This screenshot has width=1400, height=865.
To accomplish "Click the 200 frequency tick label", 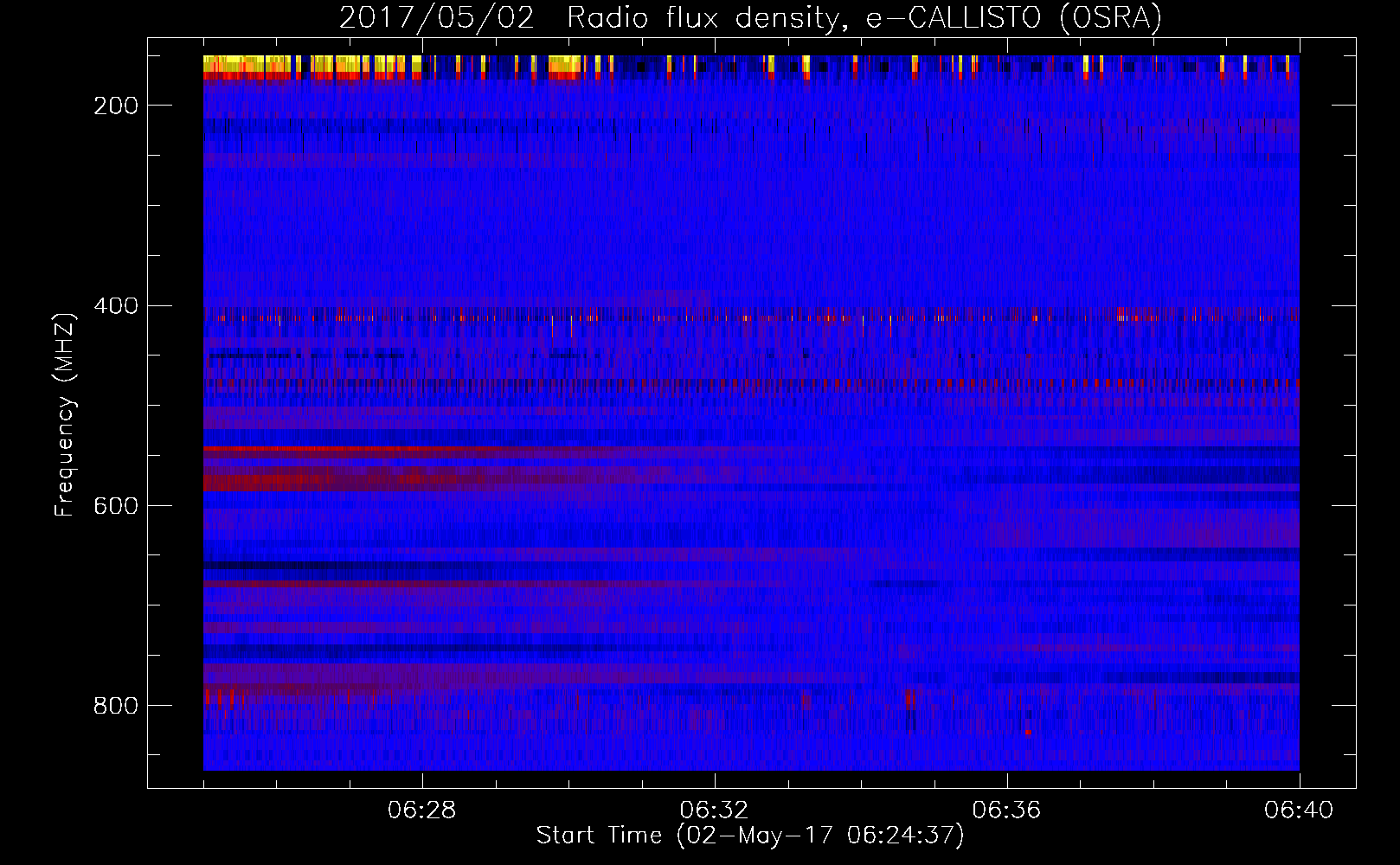I will pos(116,106).
